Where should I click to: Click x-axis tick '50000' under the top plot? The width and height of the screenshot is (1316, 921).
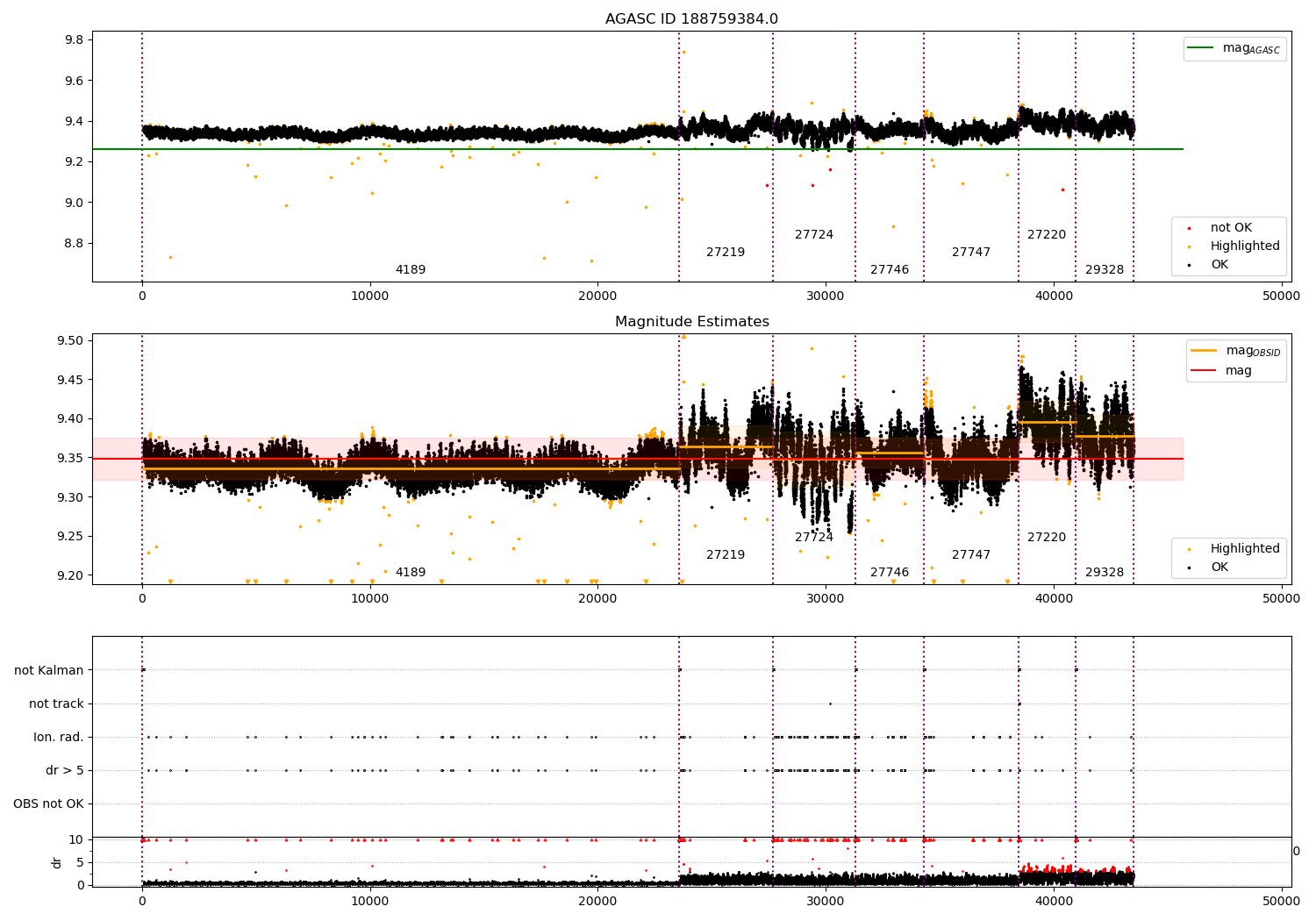coord(1281,296)
